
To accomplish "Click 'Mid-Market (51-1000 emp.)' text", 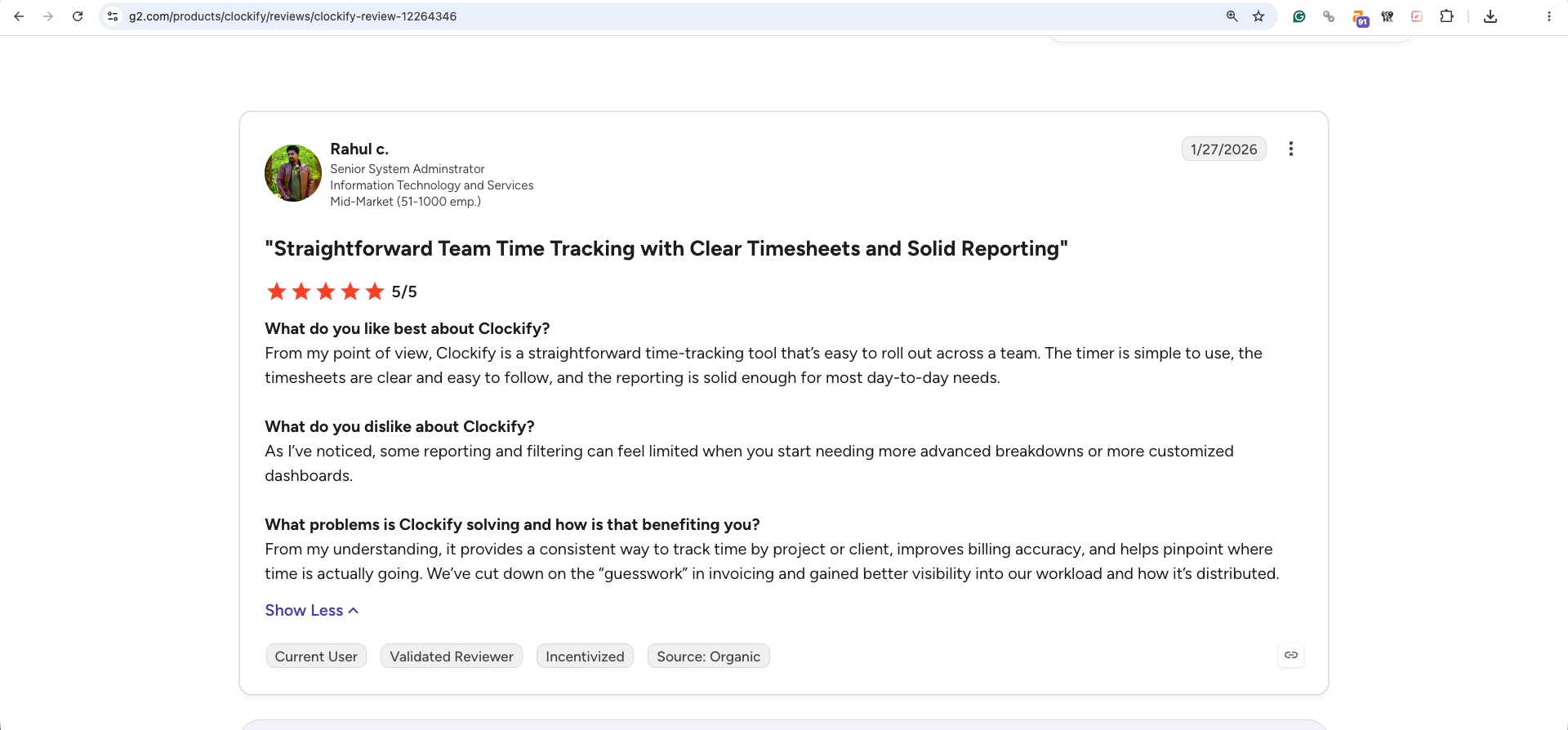I will (x=406, y=202).
